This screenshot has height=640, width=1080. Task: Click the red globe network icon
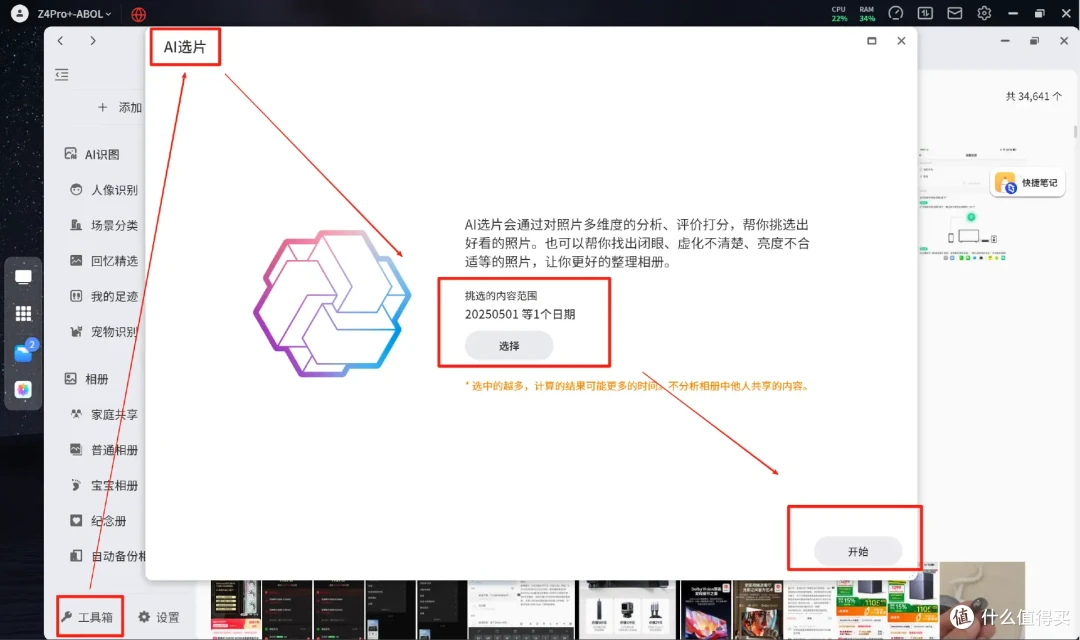coord(138,14)
